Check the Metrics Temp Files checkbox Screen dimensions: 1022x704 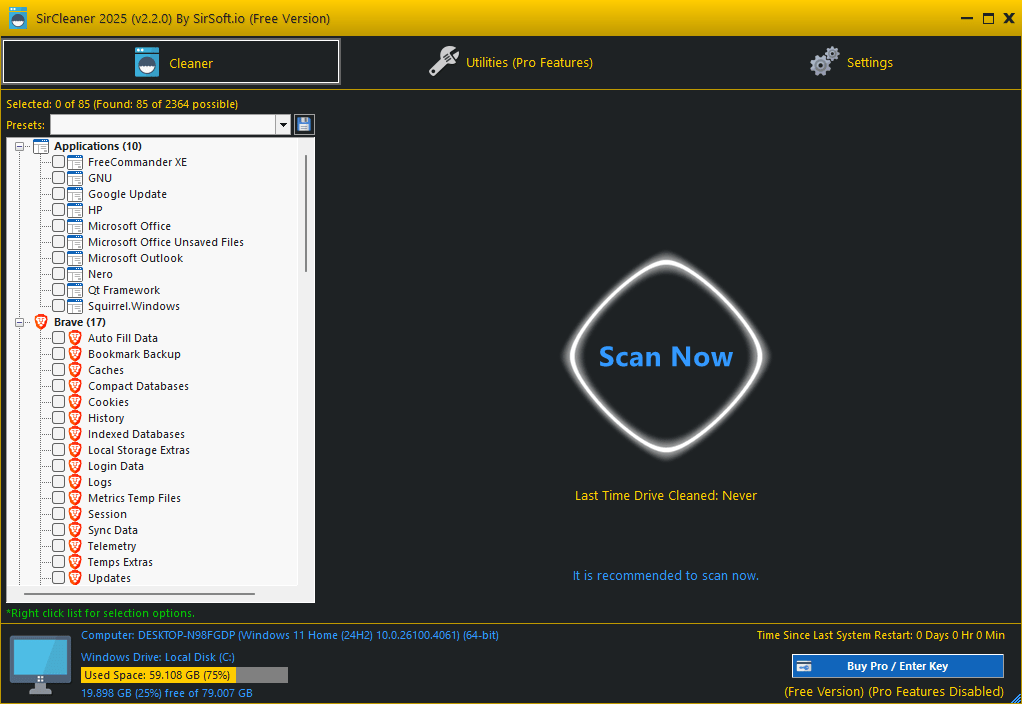point(59,497)
